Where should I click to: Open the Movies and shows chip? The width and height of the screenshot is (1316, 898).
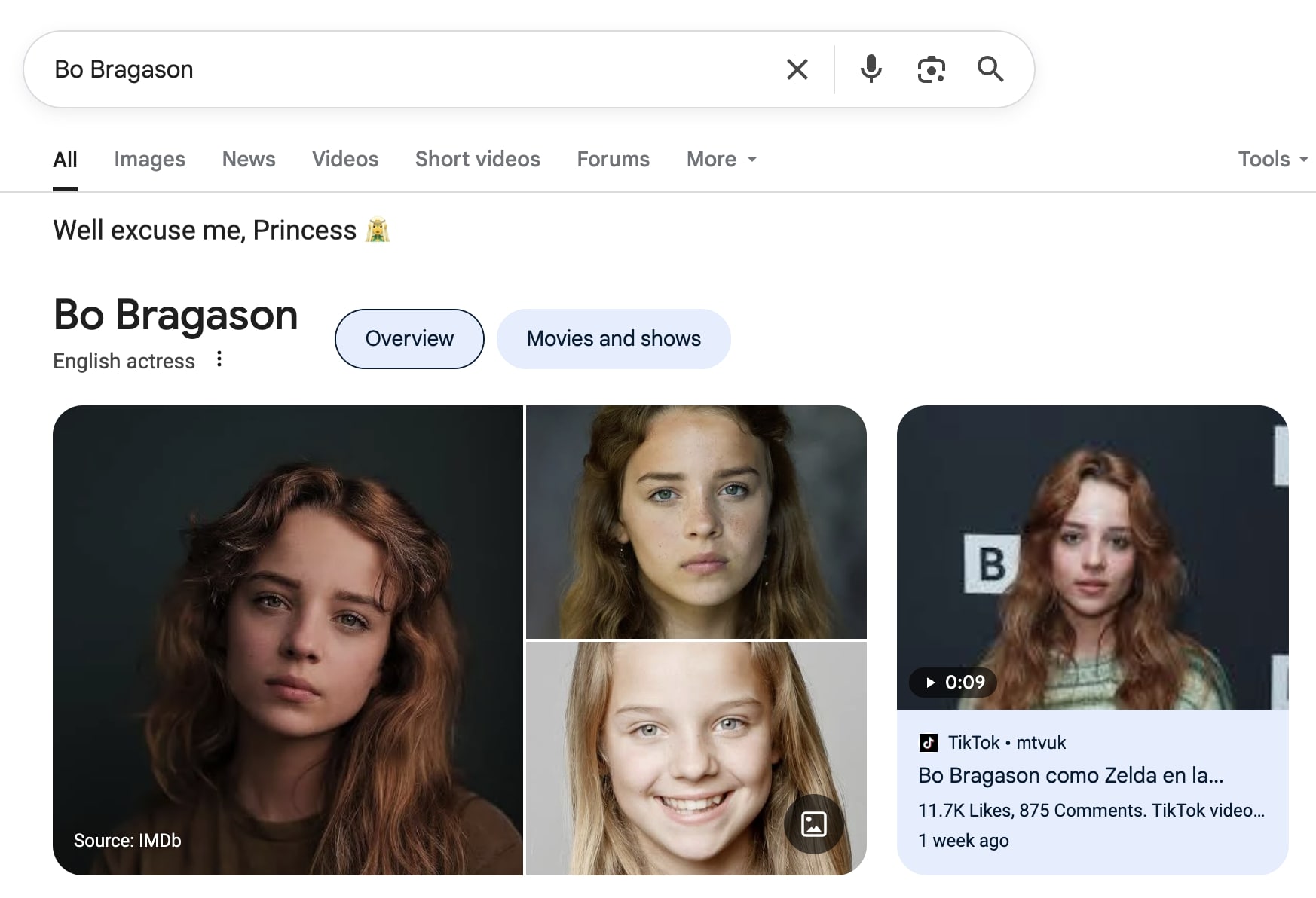coord(614,339)
